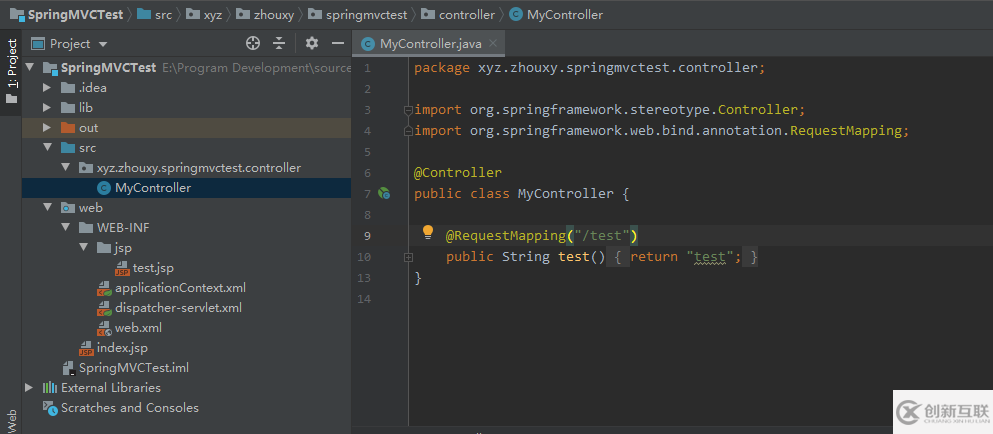Click RequestMapping in the import on line 4
Image resolution: width=993 pixels, height=434 pixels.
tap(845, 131)
